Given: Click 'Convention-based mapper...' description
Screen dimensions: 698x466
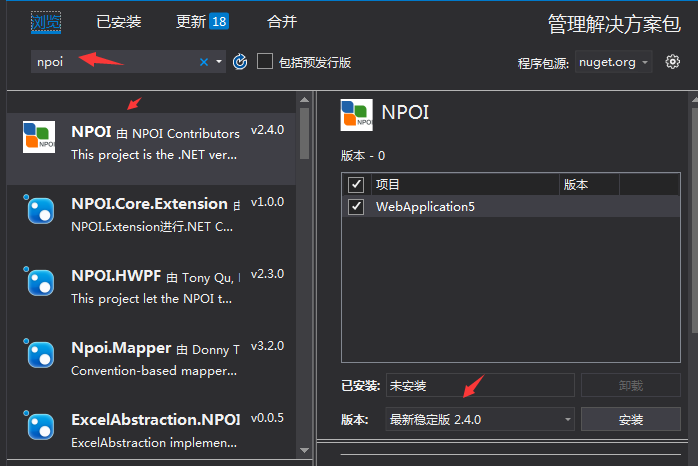Looking at the screenshot, I should [x=154, y=371].
